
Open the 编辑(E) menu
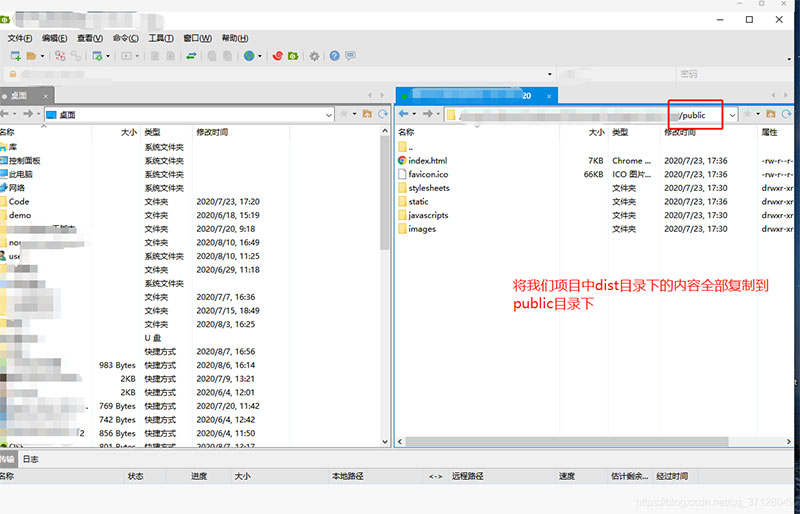click(x=55, y=38)
